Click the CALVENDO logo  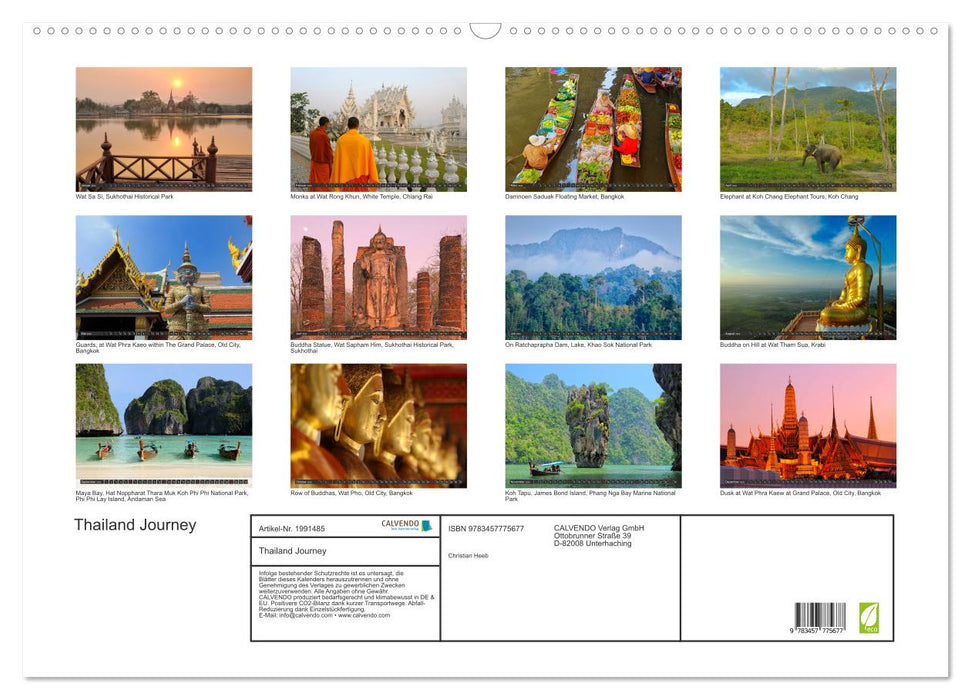coord(400,523)
